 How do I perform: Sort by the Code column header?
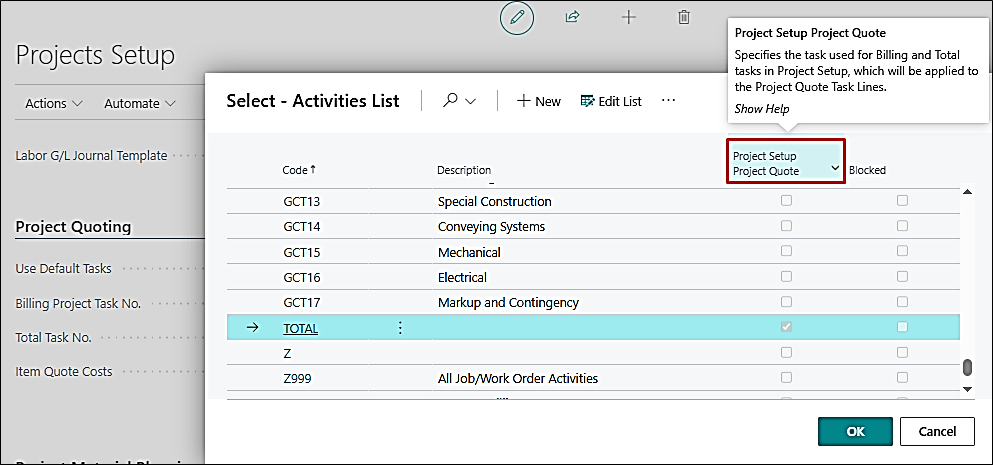pos(295,170)
